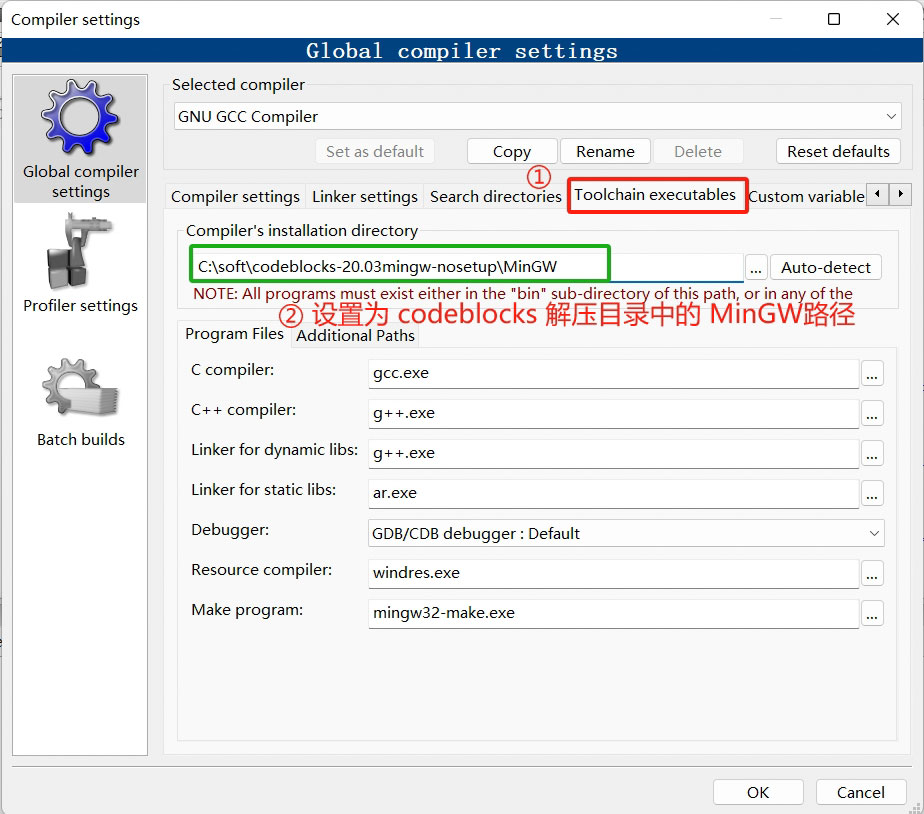
Task: Edit the mingw32-make.exe make program field
Action: tap(613, 613)
